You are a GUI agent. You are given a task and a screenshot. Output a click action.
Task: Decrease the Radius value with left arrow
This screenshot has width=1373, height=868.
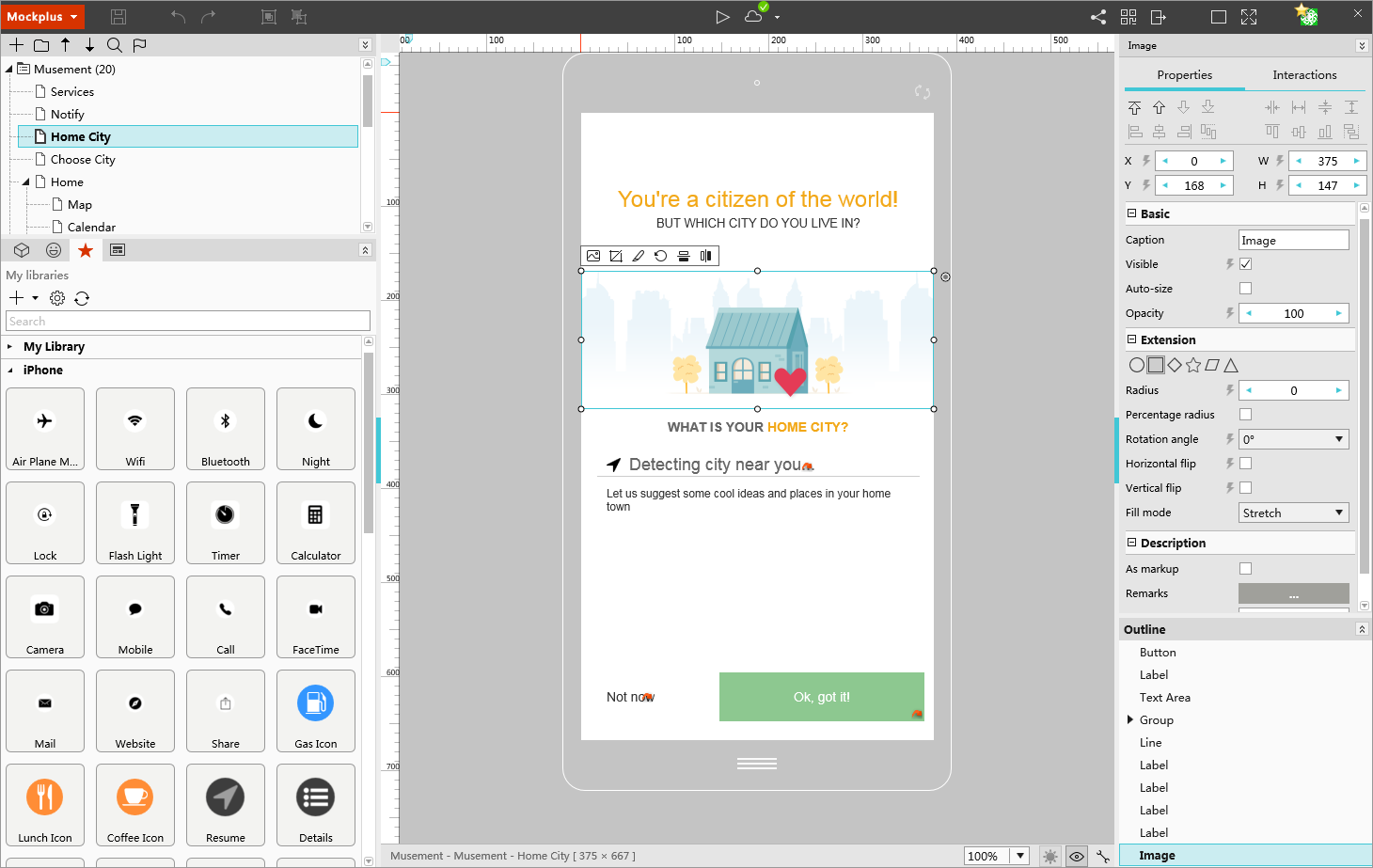coord(1249,390)
